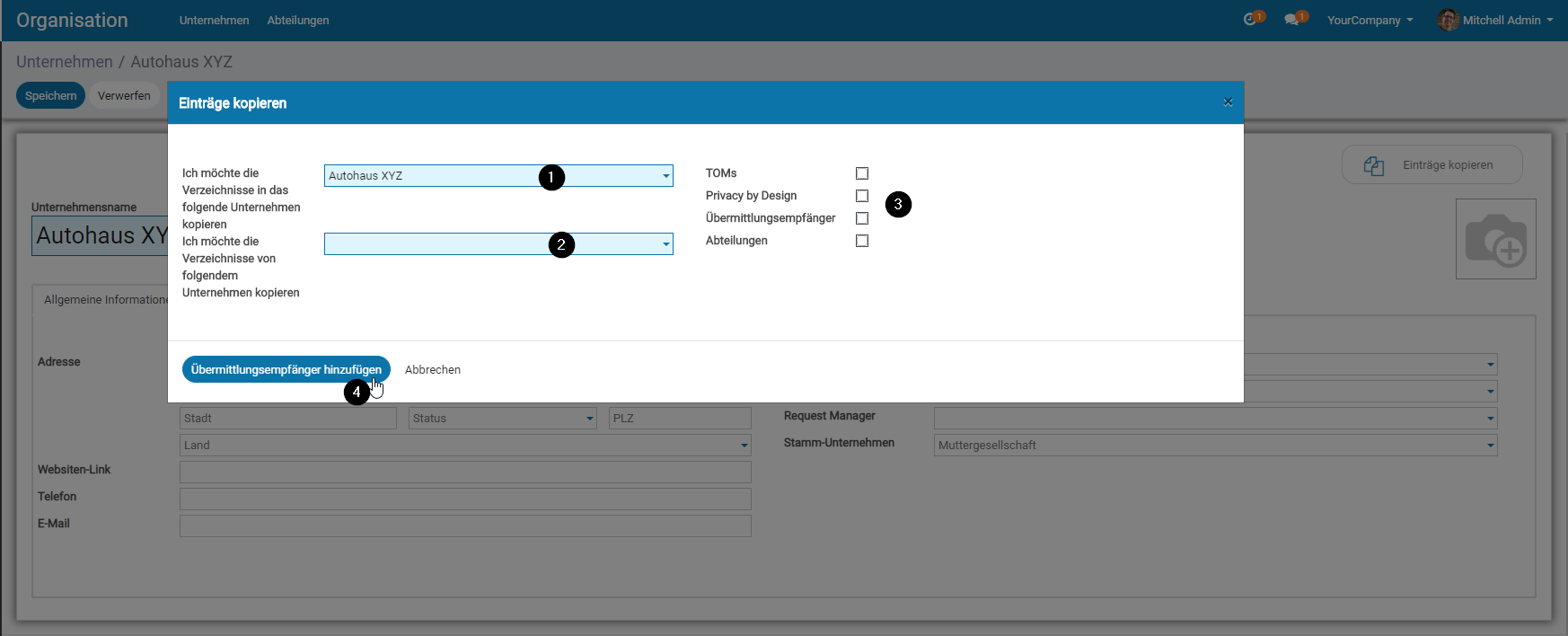The image size is (1568, 636).
Task: Enable the TOMs checkbox
Action: pos(862,173)
